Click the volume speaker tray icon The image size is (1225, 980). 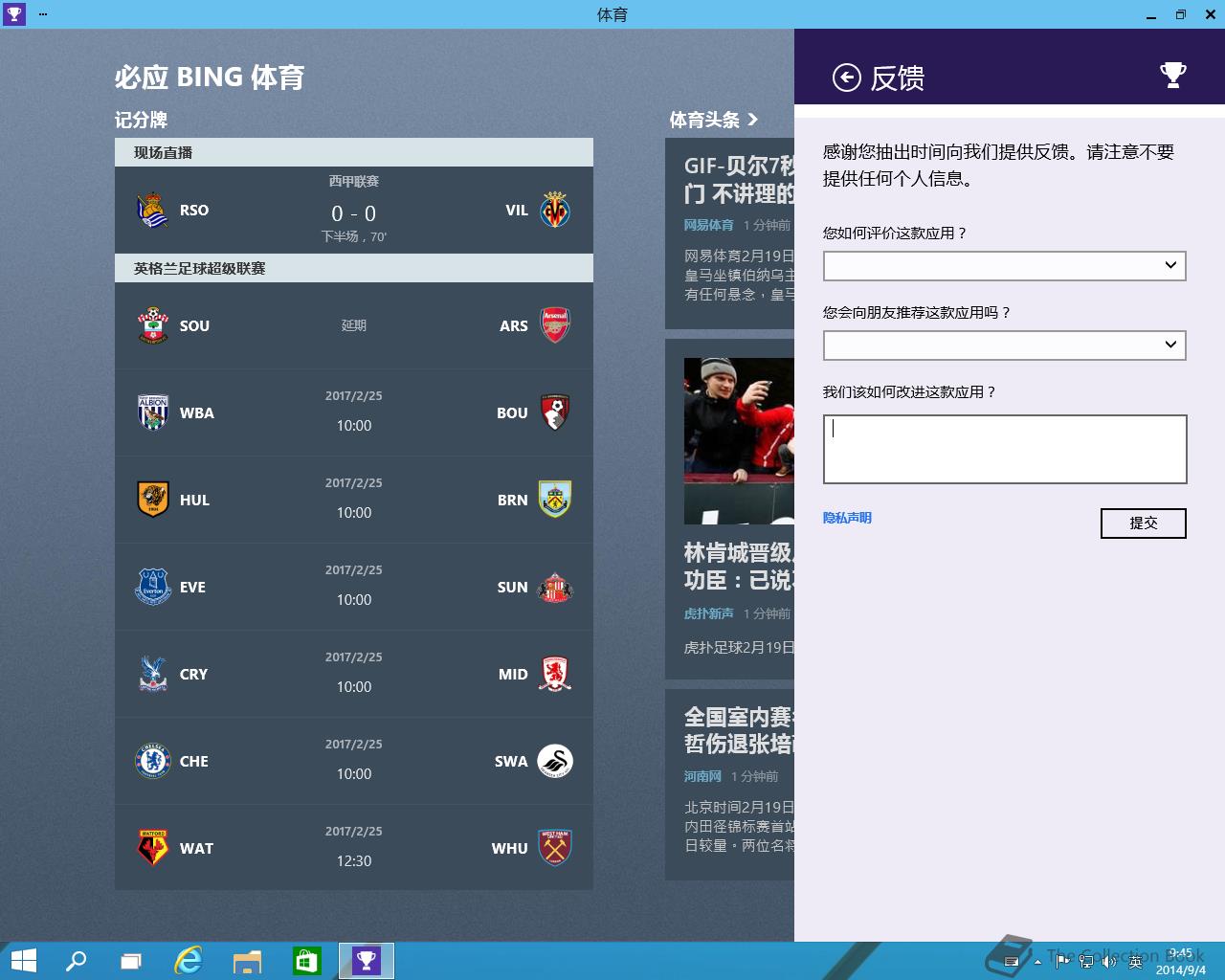tap(1109, 962)
